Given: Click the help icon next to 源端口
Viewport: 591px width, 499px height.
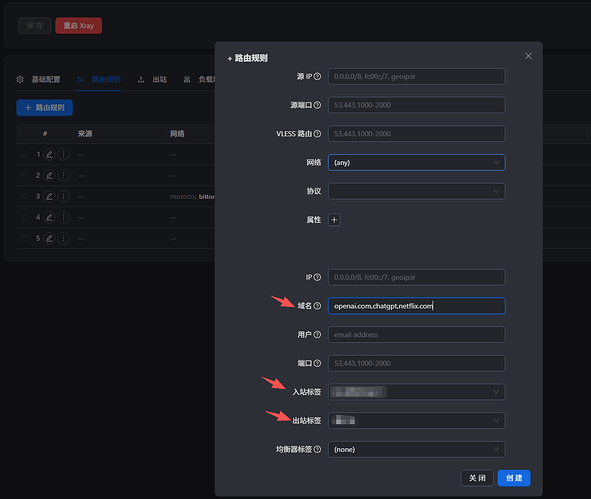Looking at the screenshot, I should coord(317,105).
